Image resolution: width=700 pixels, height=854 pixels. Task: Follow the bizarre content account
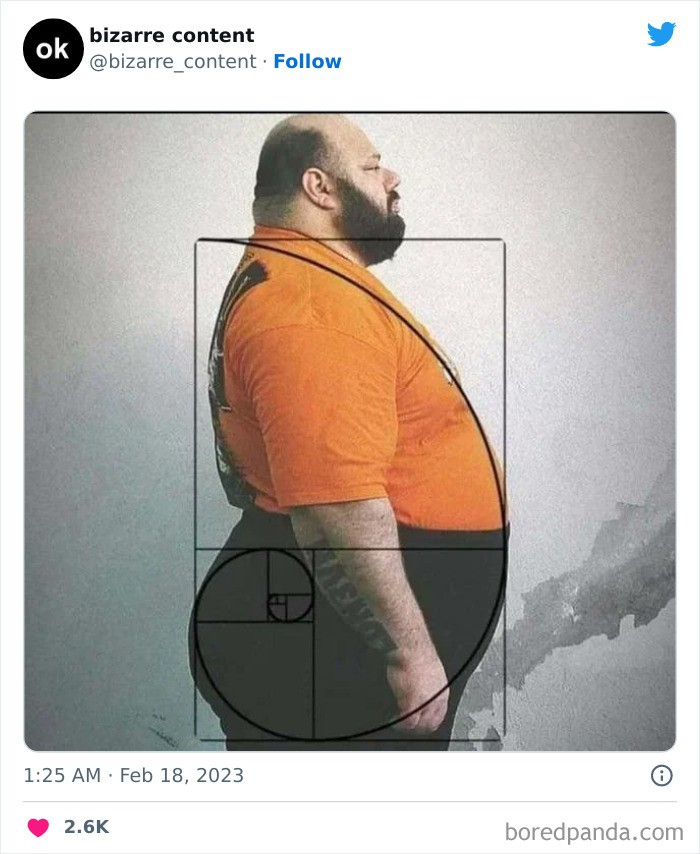pos(307,62)
